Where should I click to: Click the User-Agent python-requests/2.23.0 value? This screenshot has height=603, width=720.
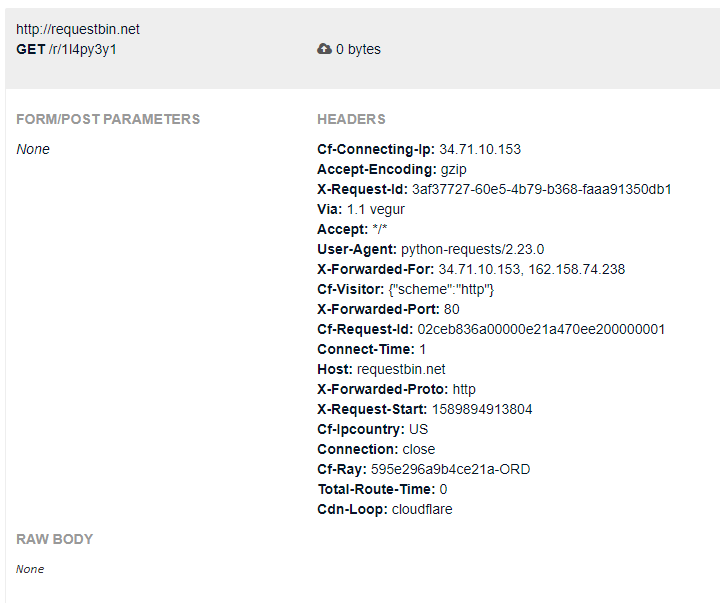(x=472, y=249)
